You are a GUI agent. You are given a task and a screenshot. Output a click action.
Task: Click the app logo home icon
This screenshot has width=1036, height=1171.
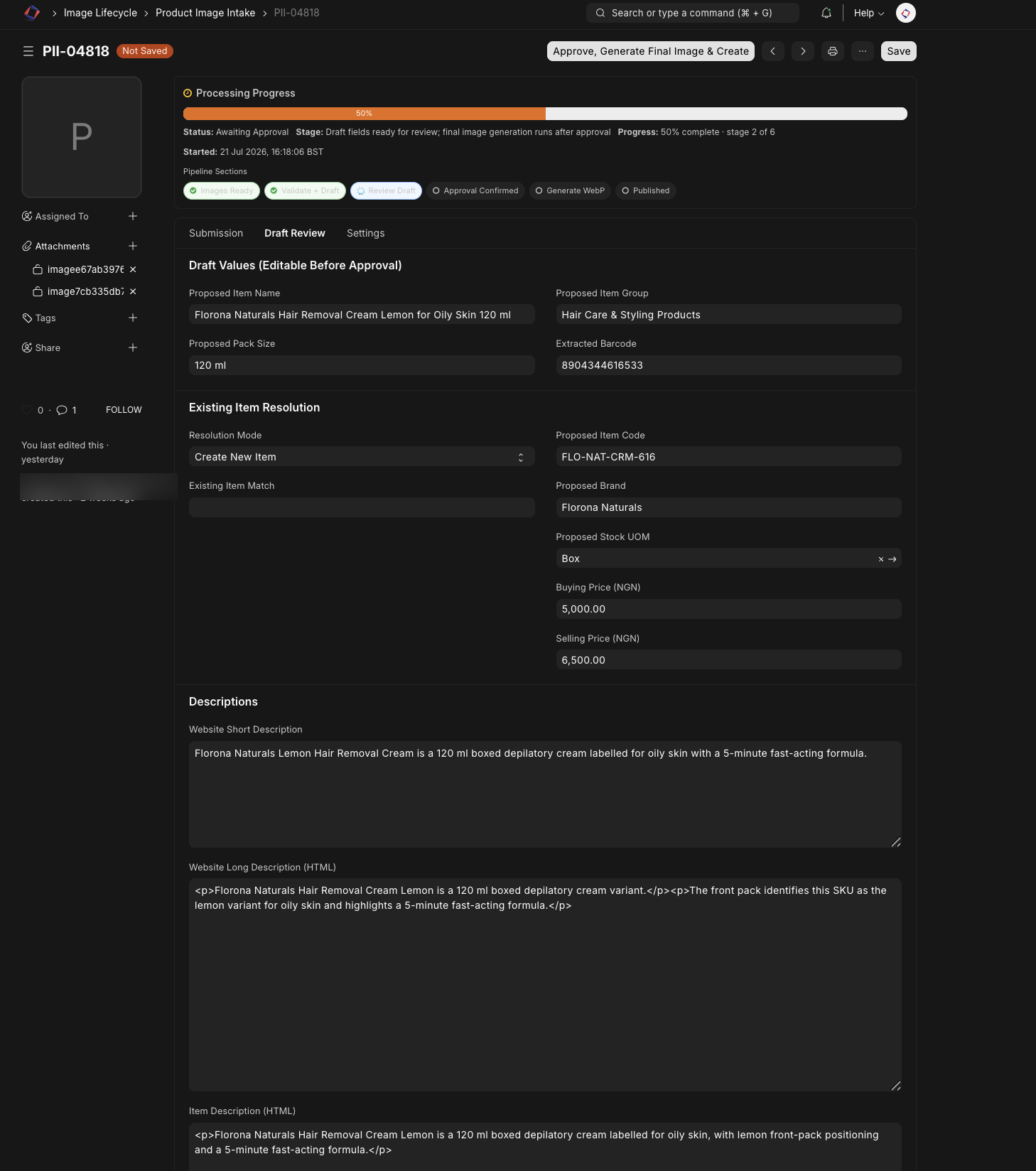click(32, 13)
